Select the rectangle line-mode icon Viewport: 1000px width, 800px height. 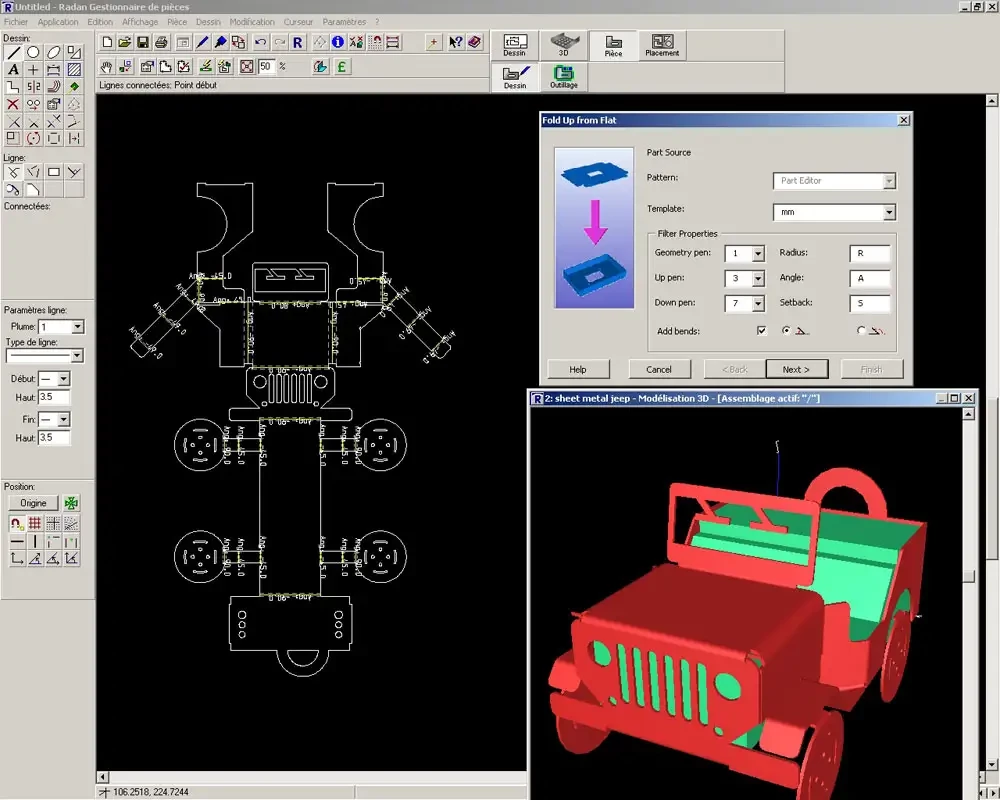[54, 172]
